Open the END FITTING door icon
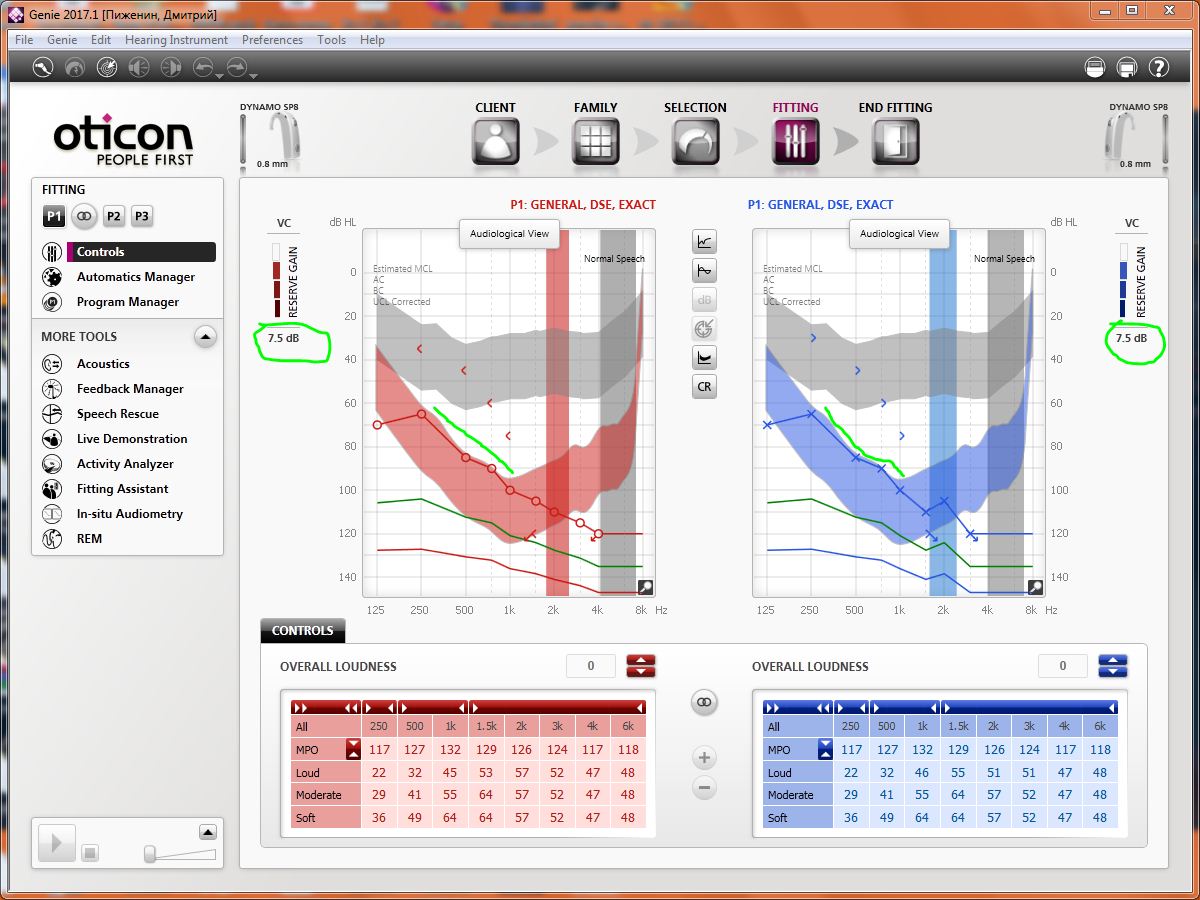This screenshot has height=900, width=1200. pyautogui.click(x=895, y=141)
